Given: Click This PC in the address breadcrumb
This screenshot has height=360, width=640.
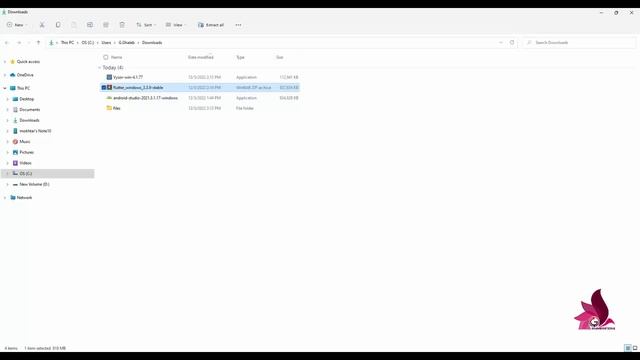Looking at the screenshot, I should coord(67,42).
